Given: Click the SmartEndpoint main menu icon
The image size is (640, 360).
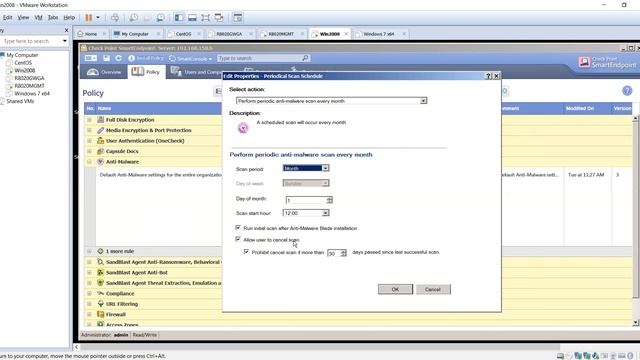Looking at the screenshot, I should coord(91,58).
